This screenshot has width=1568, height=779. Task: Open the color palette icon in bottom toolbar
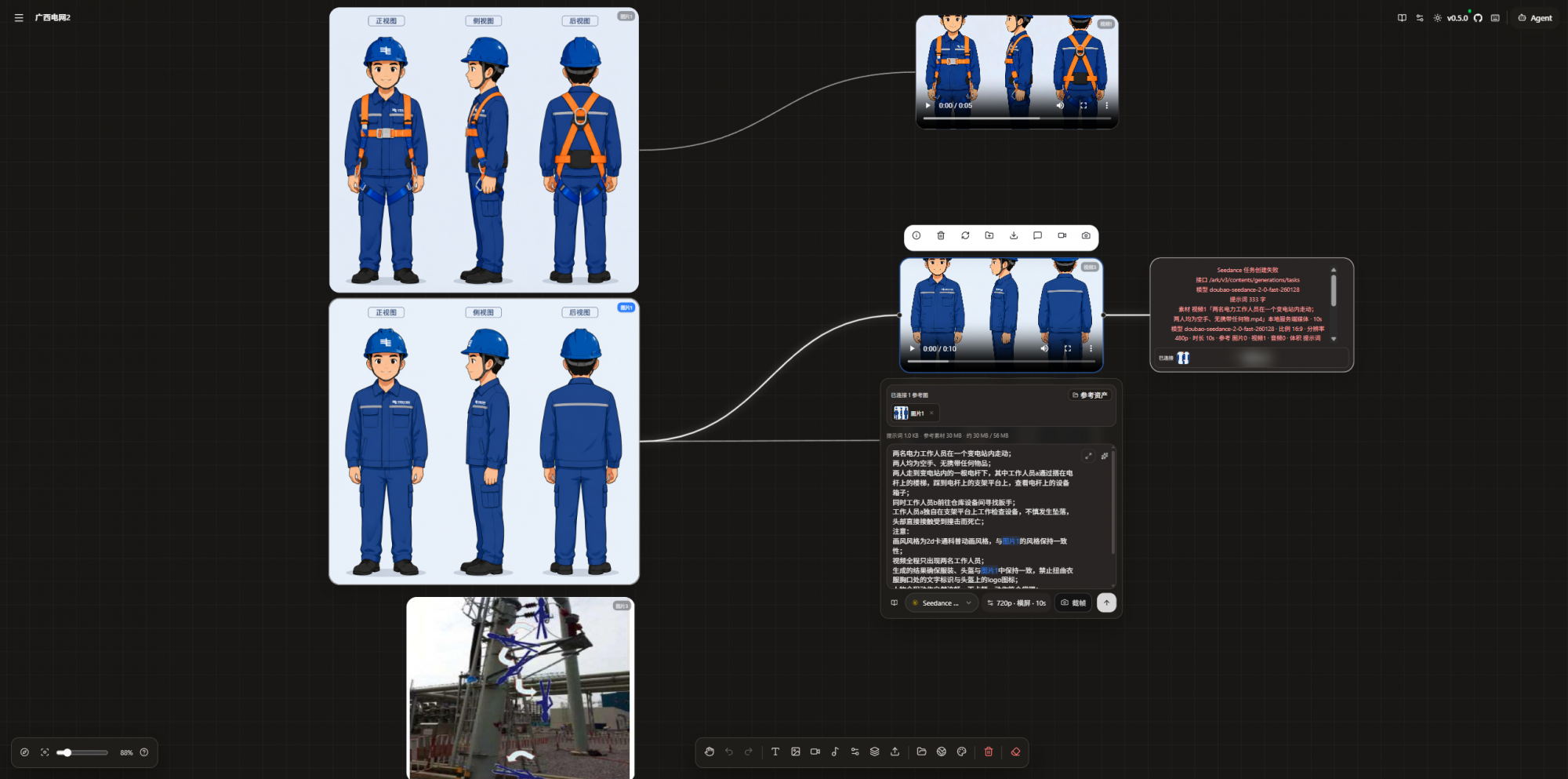coord(962,752)
